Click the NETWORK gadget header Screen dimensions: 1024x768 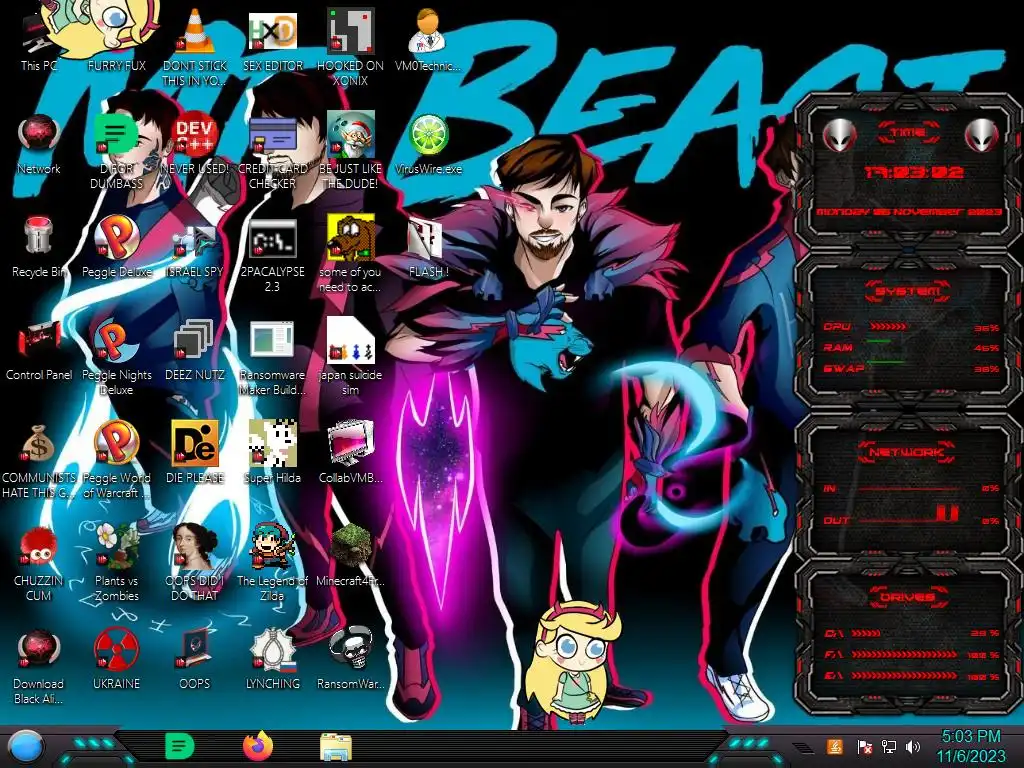coord(907,452)
